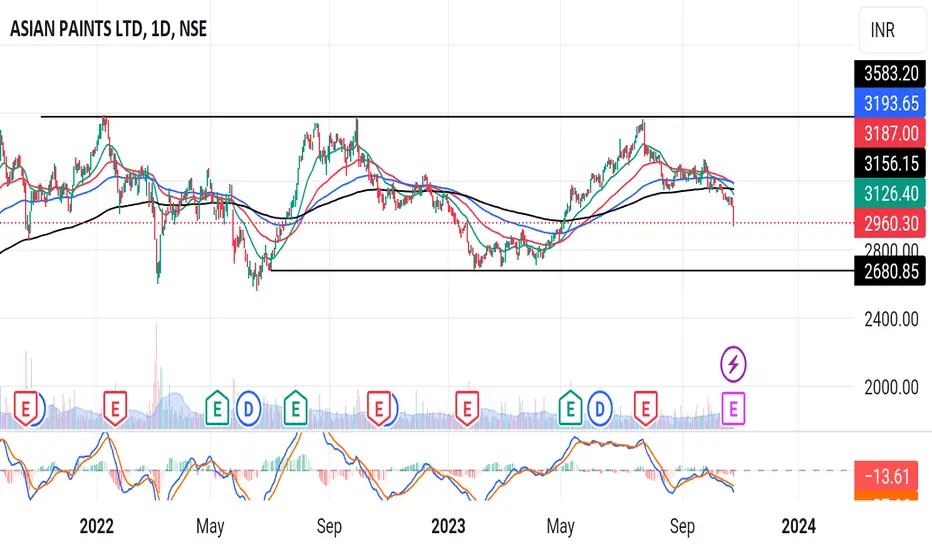Open the red earnings marker at the chart's left edge
The height and width of the screenshot is (550, 932).
[26, 409]
